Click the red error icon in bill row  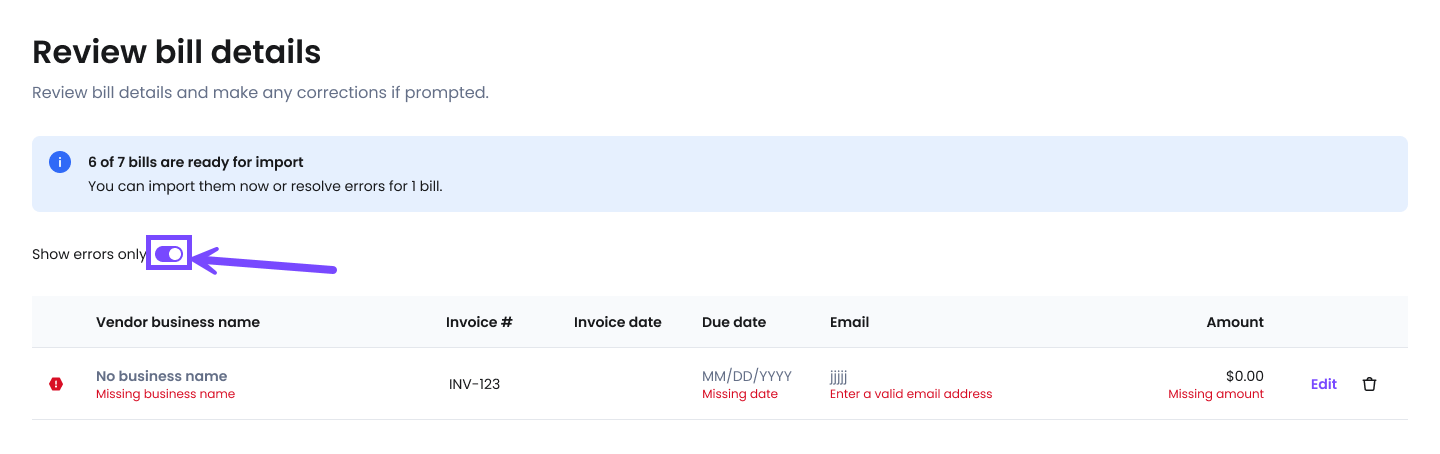(x=56, y=384)
